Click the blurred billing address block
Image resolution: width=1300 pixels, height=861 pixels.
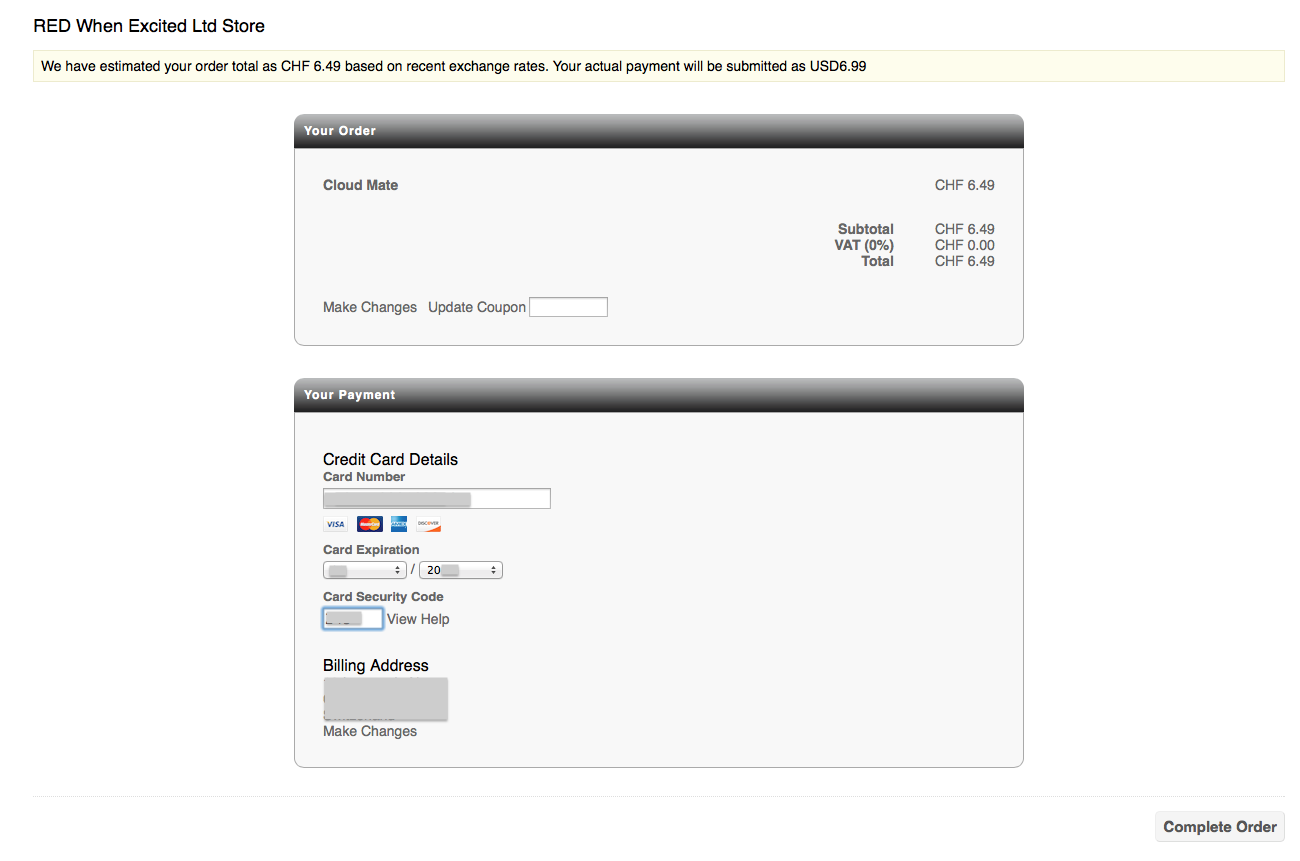tap(385, 699)
